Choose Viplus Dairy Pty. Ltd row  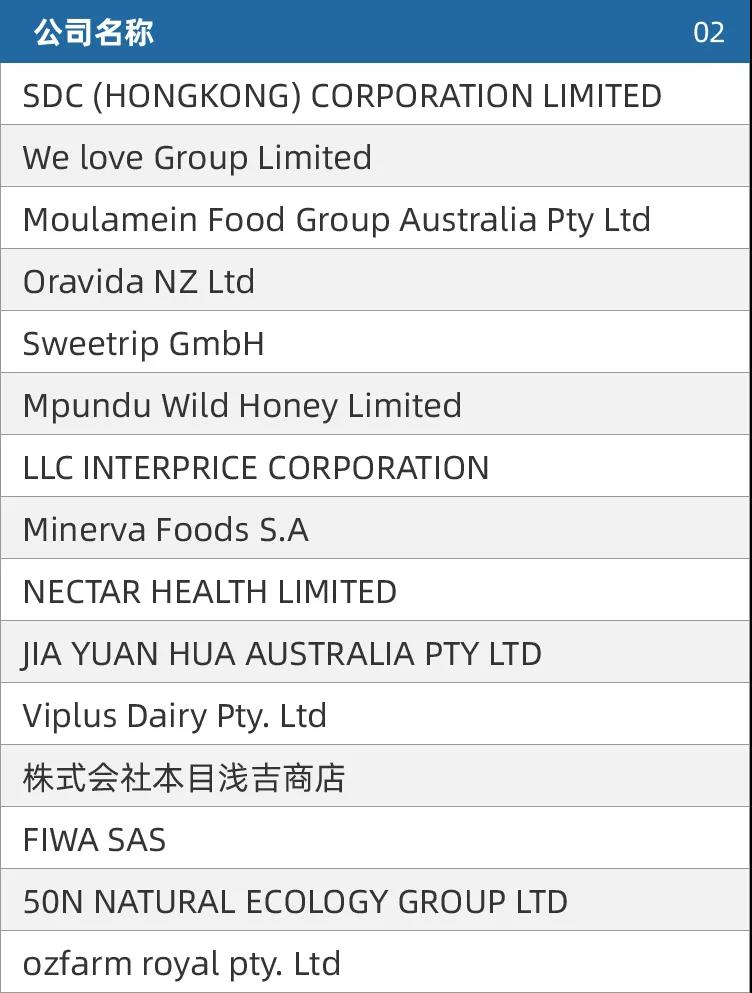[376, 714]
